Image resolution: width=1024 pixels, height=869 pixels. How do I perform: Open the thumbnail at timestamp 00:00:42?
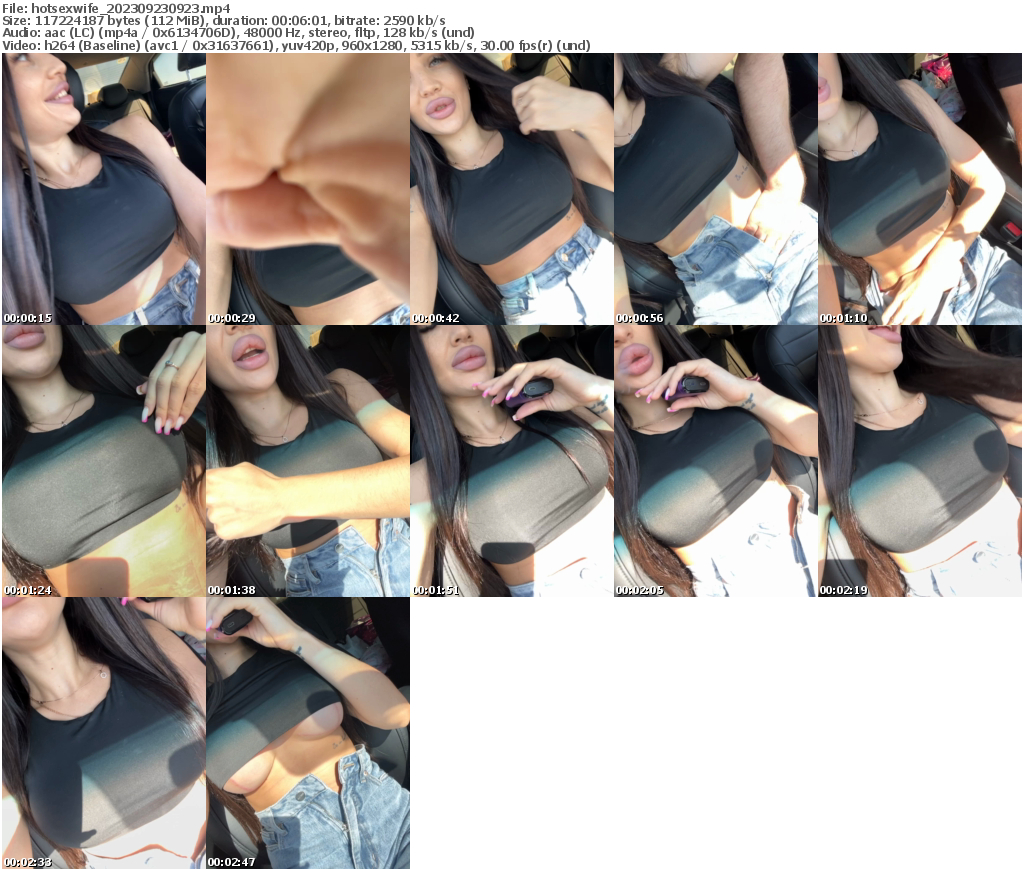coord(512,190)
